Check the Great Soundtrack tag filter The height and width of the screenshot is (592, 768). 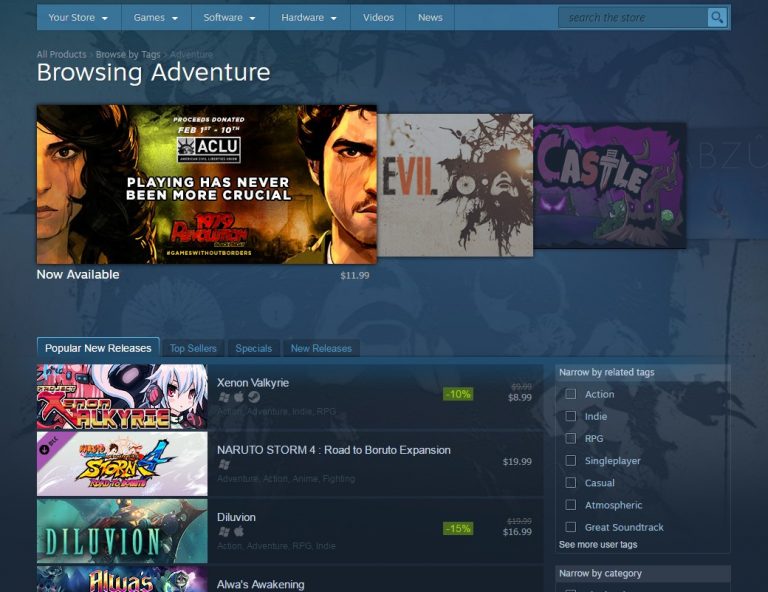point(571,527)
